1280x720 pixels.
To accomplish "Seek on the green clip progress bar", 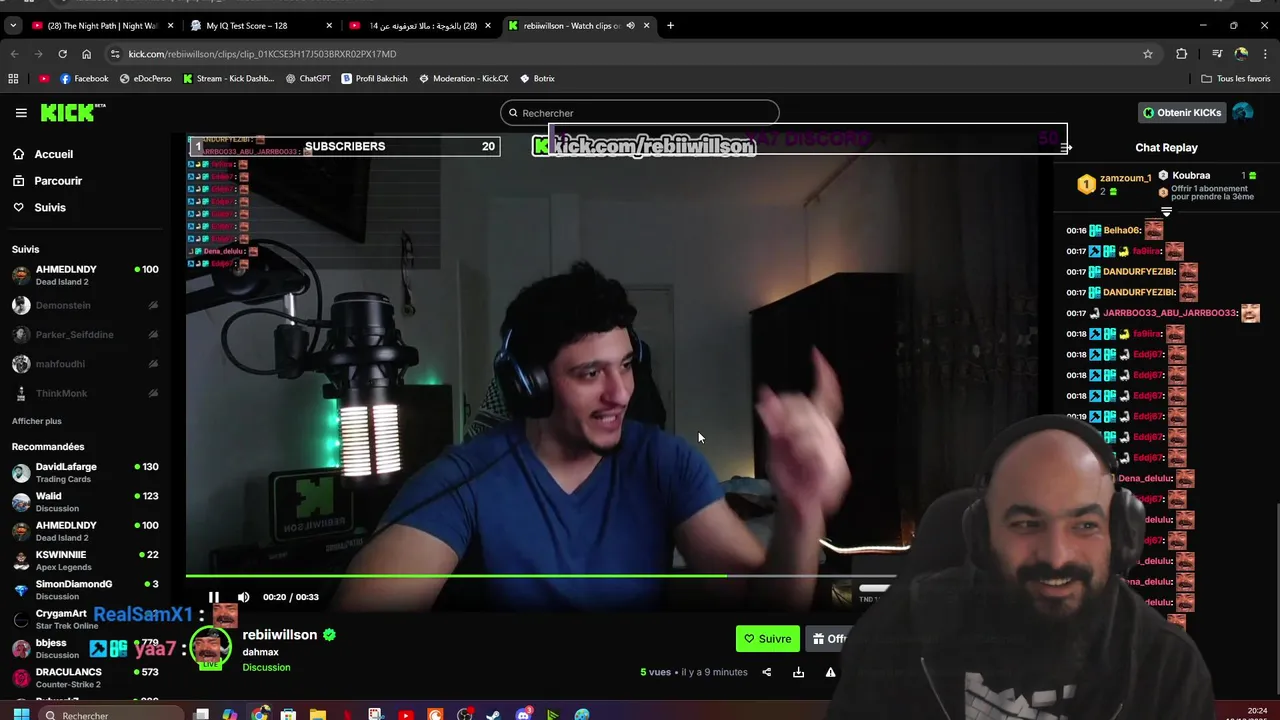I will (x=540, y=576).
